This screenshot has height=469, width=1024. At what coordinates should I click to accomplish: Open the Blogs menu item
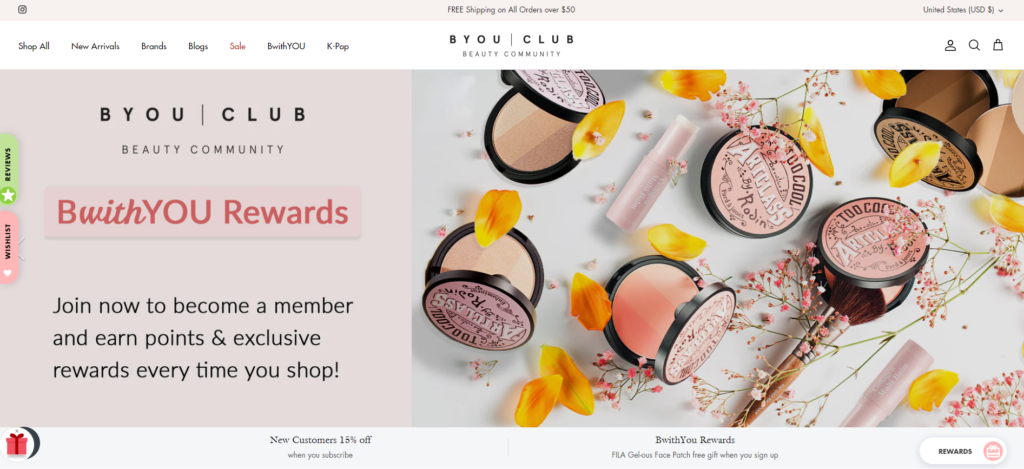(198, 46)
